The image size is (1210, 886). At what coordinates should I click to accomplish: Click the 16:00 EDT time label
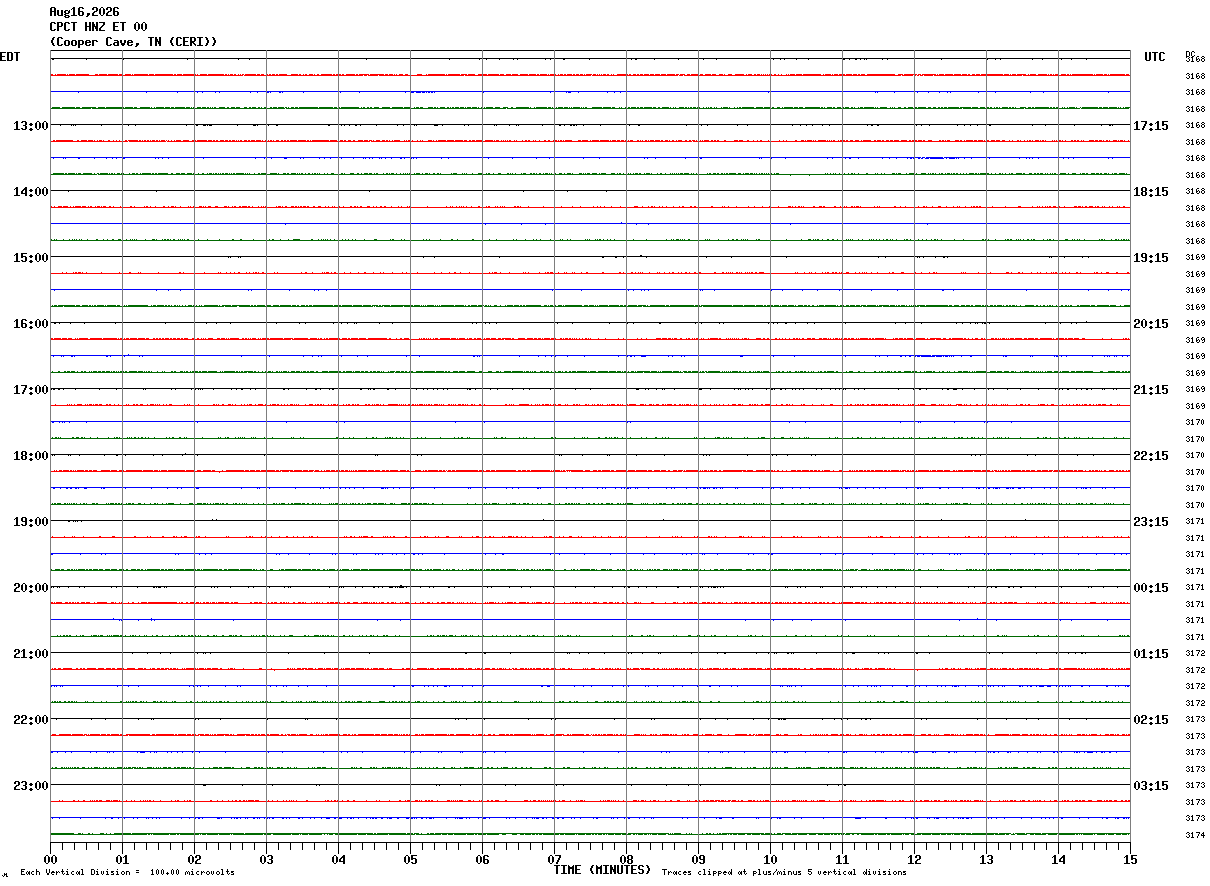pos(30,323)
